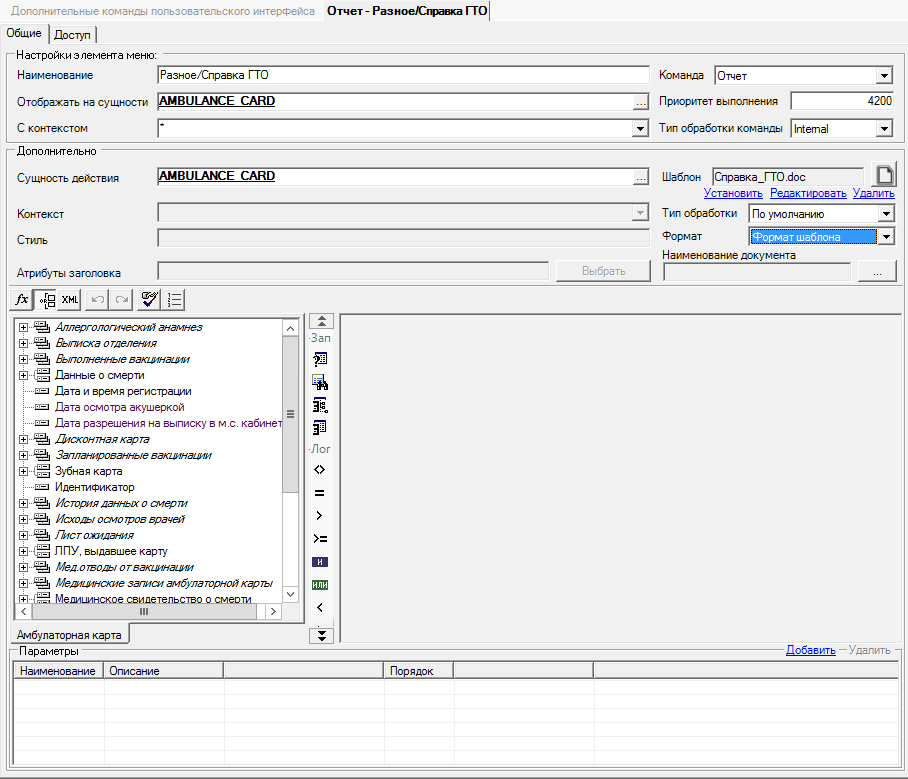Toggle the tree structure view button
Screen dimensions: 908x779
coord(46,299)
